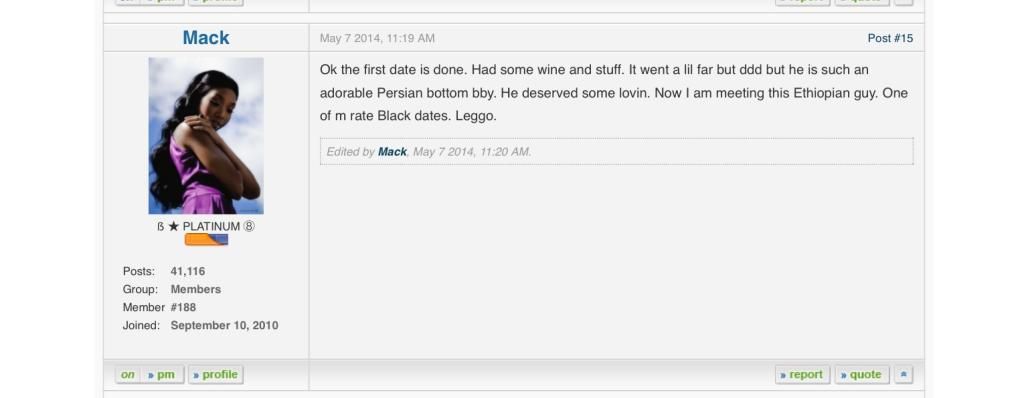Click the previous post's report button
Viewport: 1024px width, 398px height.
click(x=803, y=1)
